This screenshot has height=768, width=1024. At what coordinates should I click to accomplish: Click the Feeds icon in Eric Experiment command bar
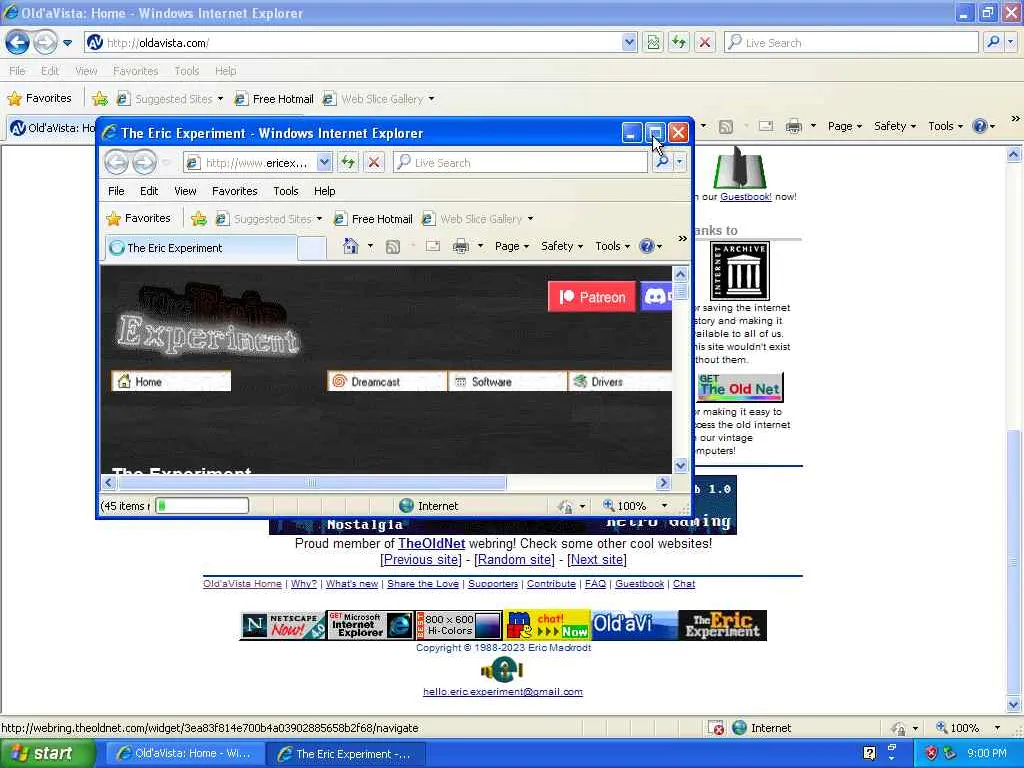(392, 247)
